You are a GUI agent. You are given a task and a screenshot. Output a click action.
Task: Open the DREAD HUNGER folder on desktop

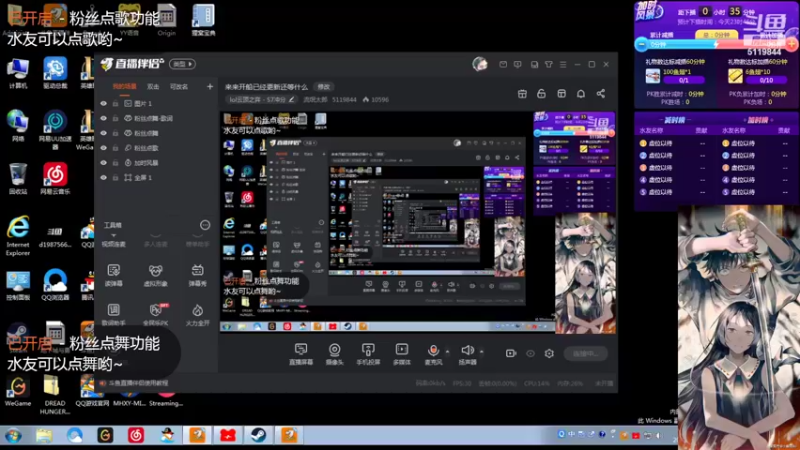pos(55,394)
